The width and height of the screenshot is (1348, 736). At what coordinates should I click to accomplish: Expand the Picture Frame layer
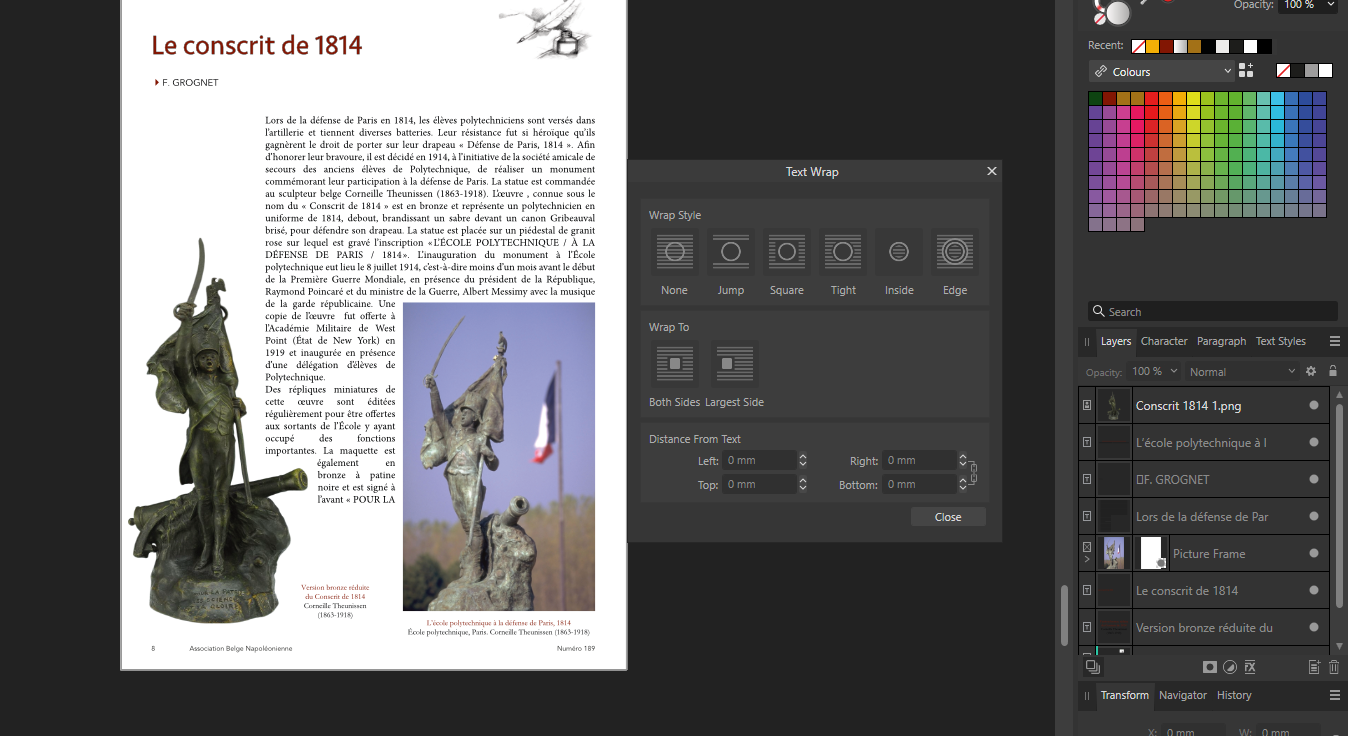pyautogui.click(x=1087, y=560)
